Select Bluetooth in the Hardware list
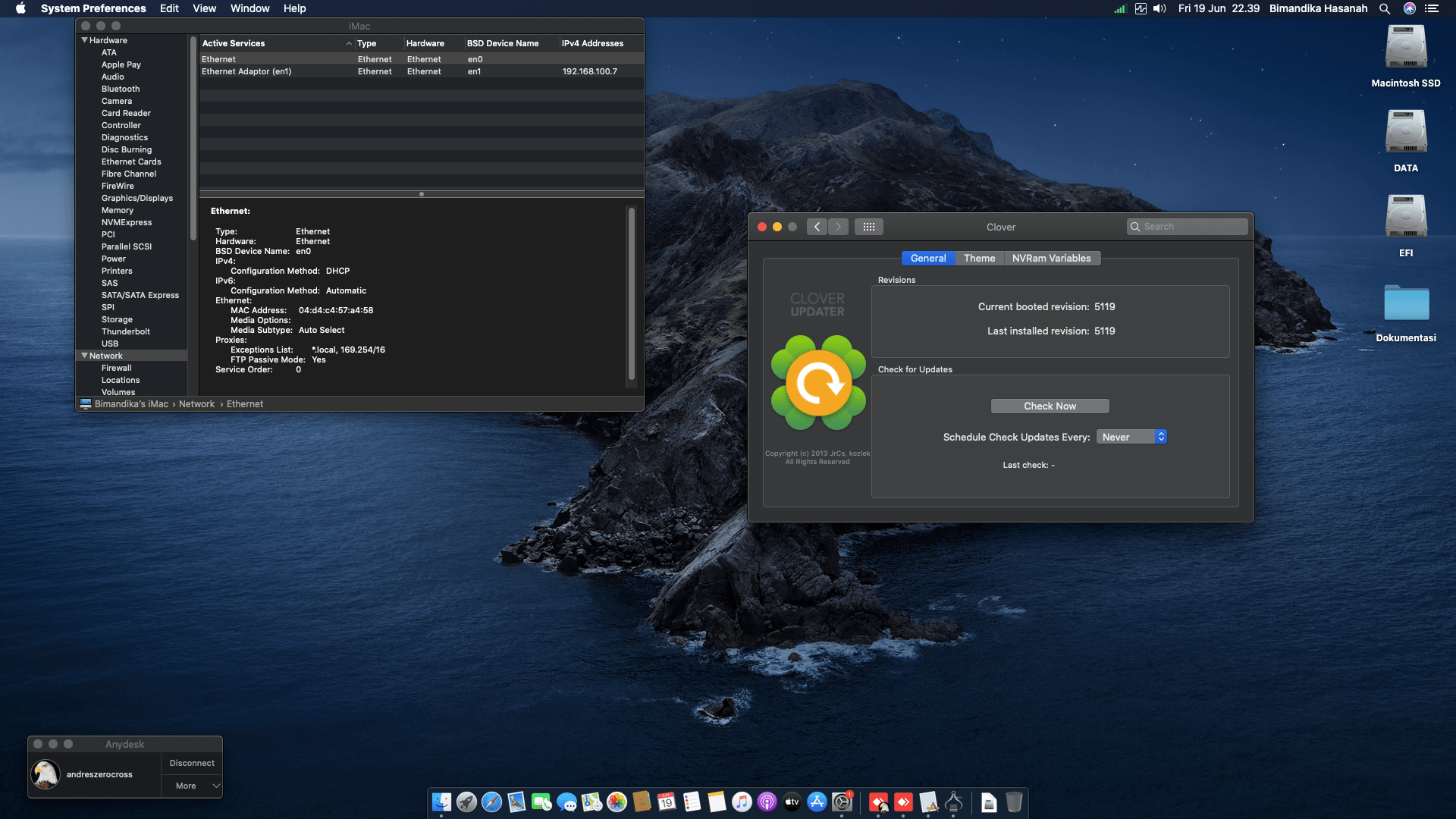The height and width of the screenshot is (819, 1456). coord(121,89)
